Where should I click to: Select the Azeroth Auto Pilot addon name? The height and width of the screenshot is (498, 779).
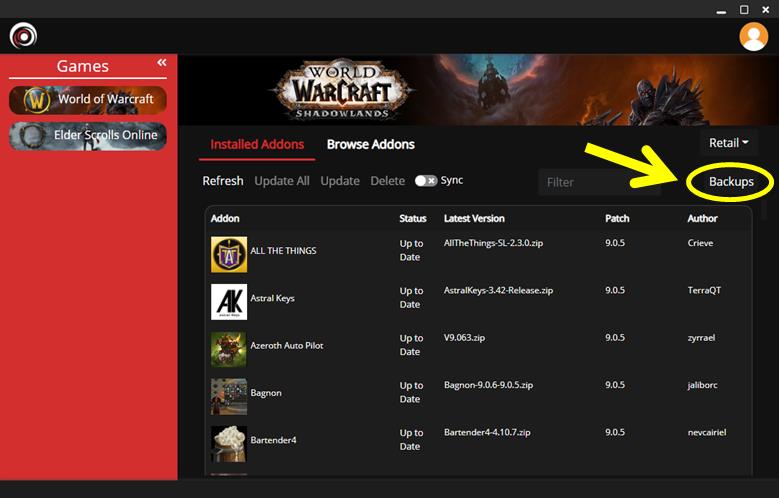click(287, 345)
